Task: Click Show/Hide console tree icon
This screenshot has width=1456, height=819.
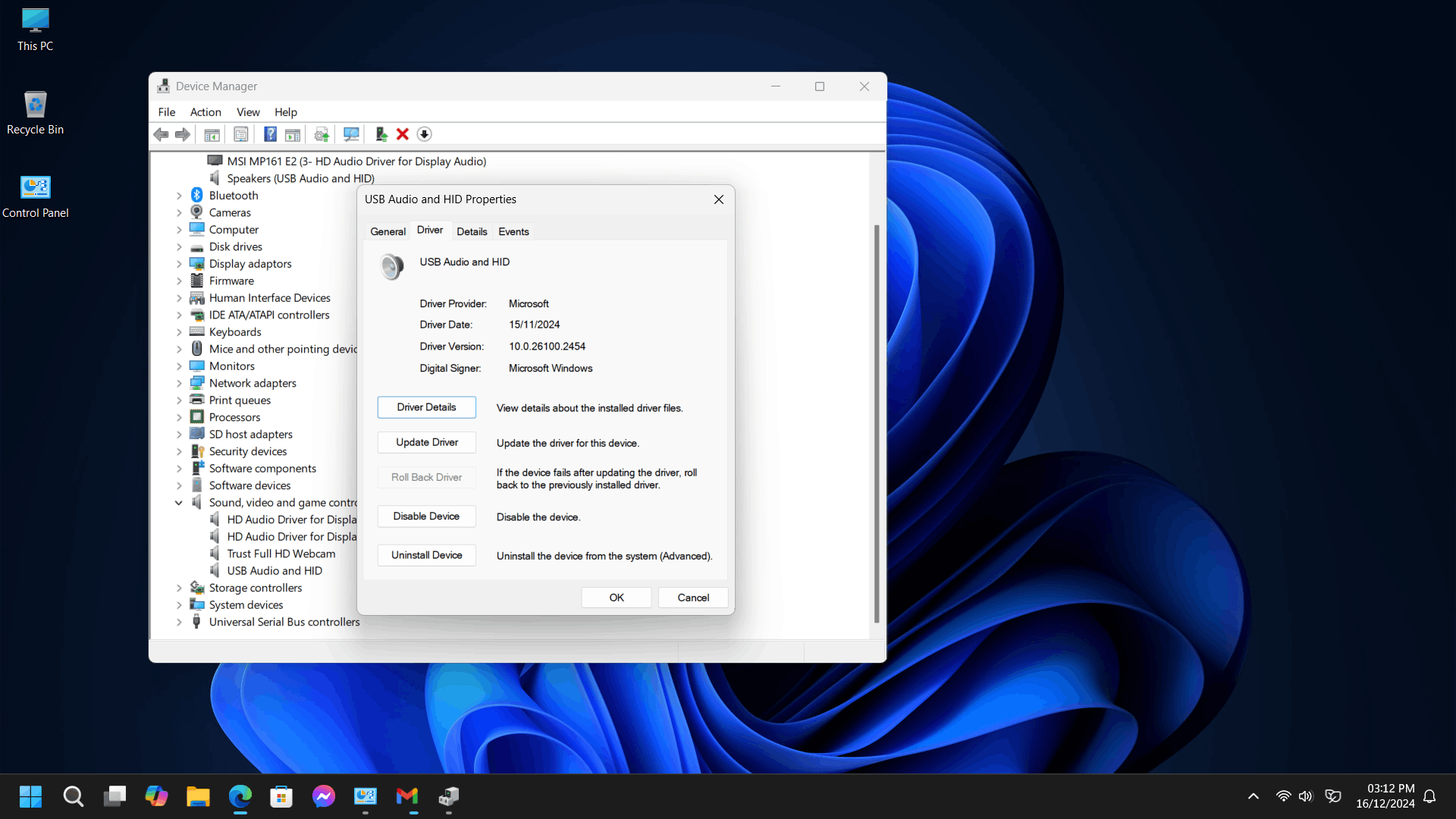Action: tap(212, 134)
